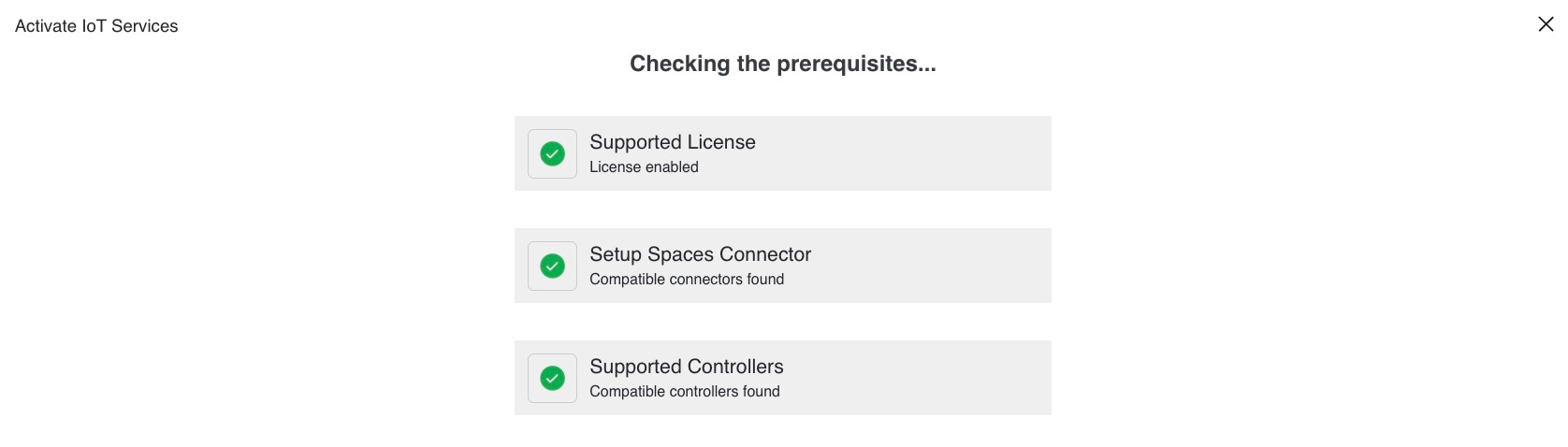Click the 'Setup Spaces Connector' row title
This screenshot has height=447, width=1568.
click(700, 254)
